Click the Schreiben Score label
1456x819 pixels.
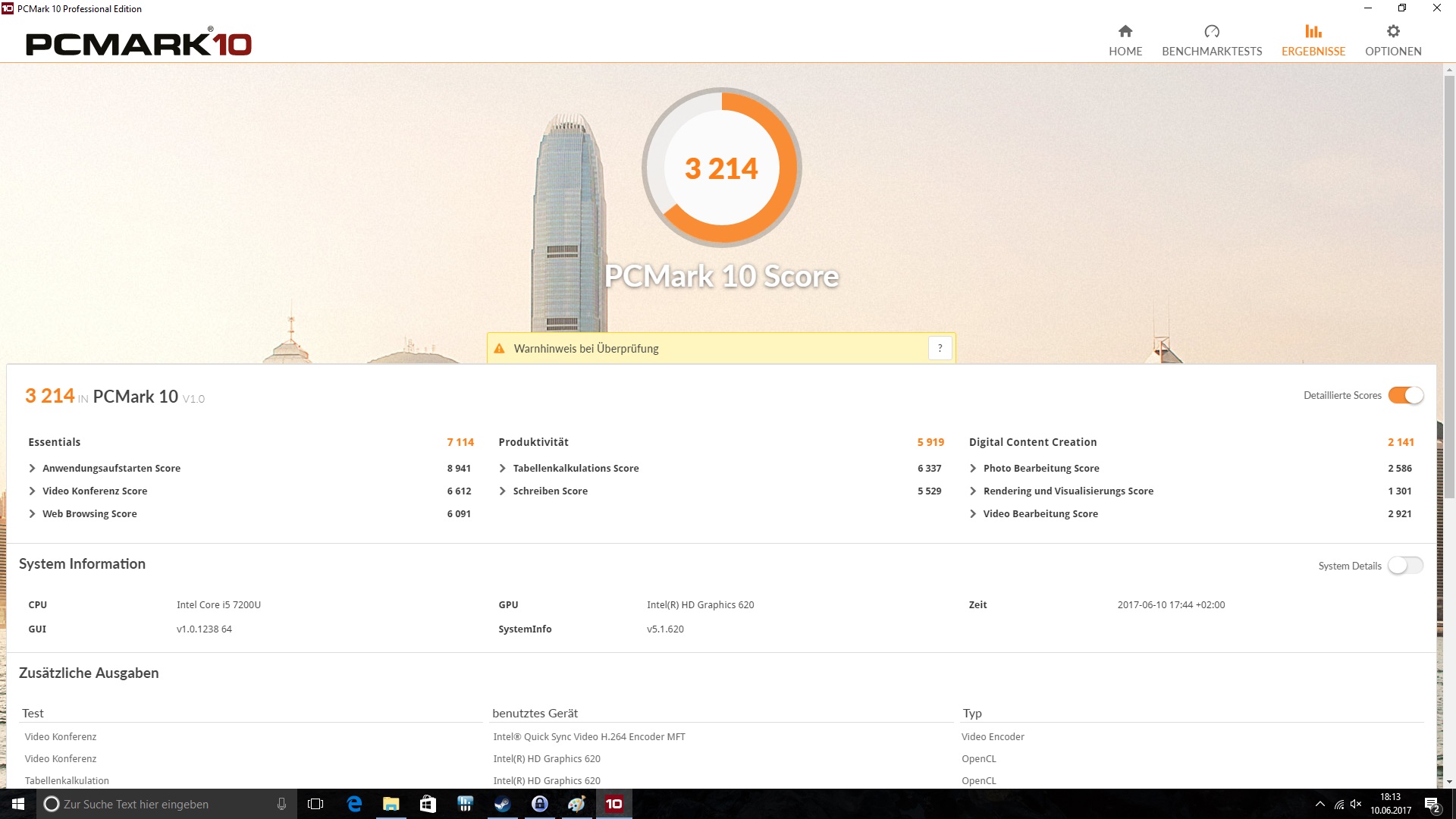pyautogui.click(x=550, y=491)
